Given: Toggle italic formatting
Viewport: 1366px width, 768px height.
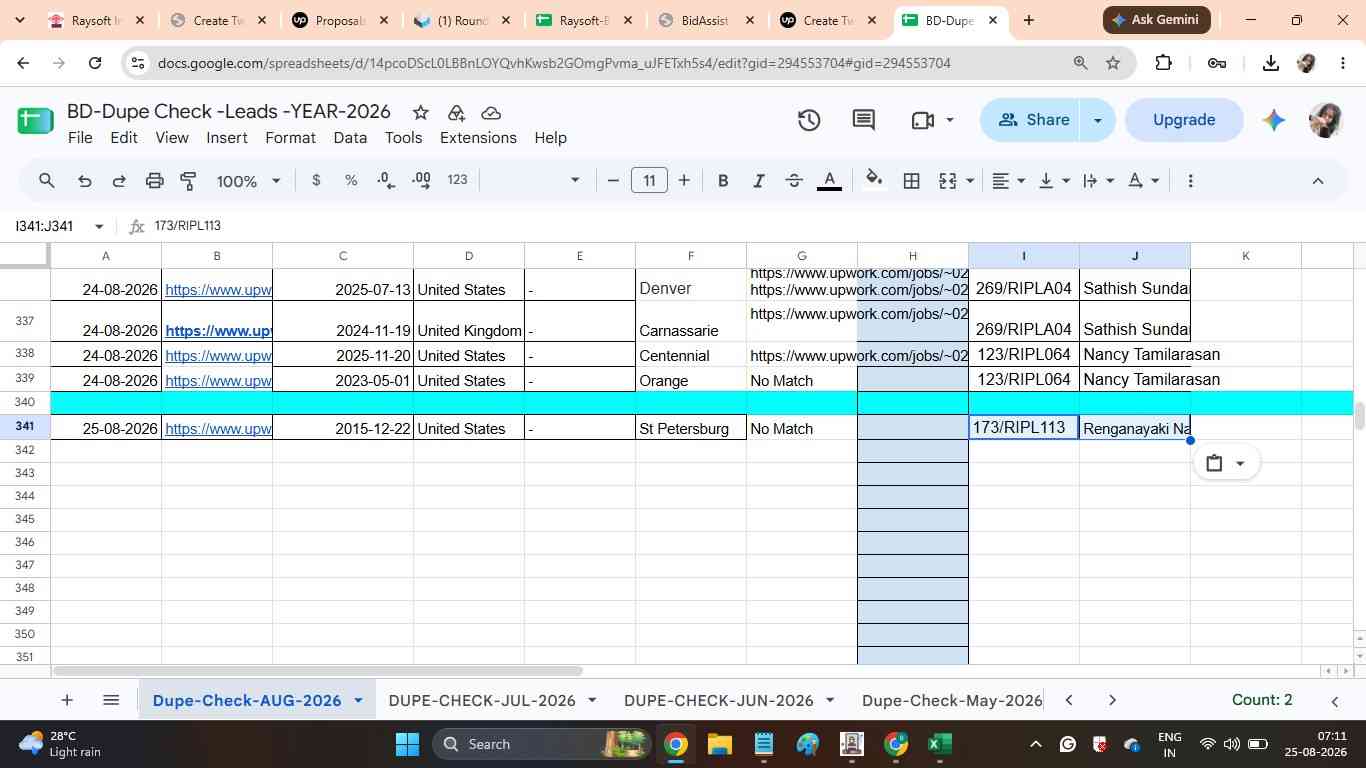Looking at the screenshot, I should click(759, 181).
